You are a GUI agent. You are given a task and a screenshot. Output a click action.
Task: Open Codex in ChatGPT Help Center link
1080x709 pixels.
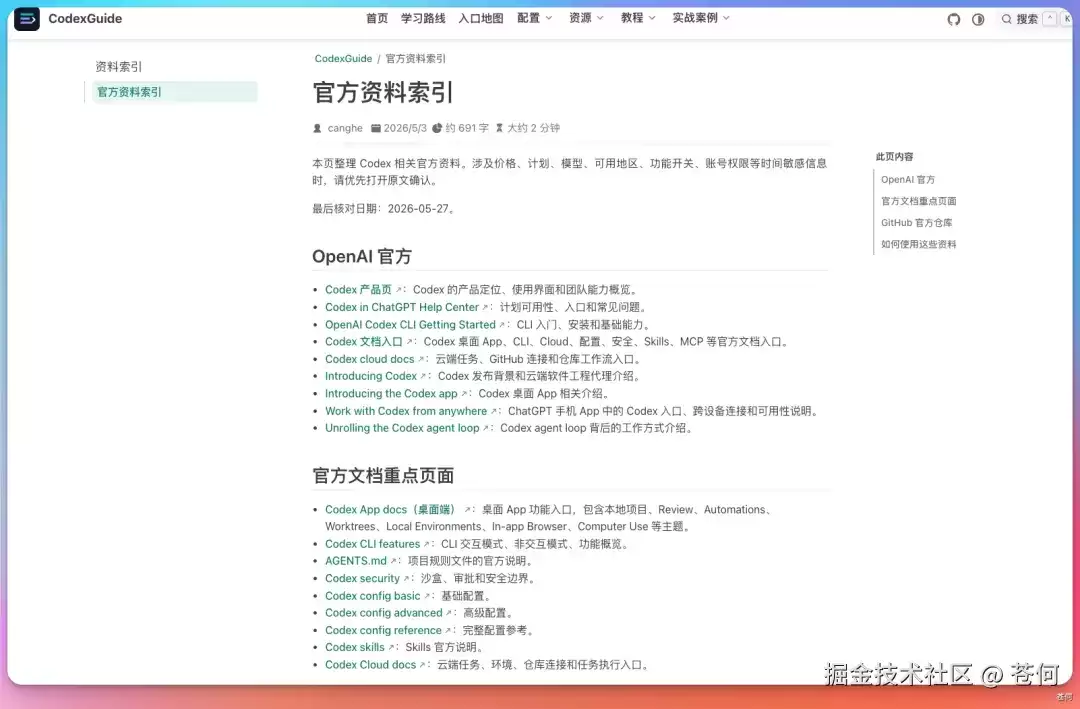[402, 307]
